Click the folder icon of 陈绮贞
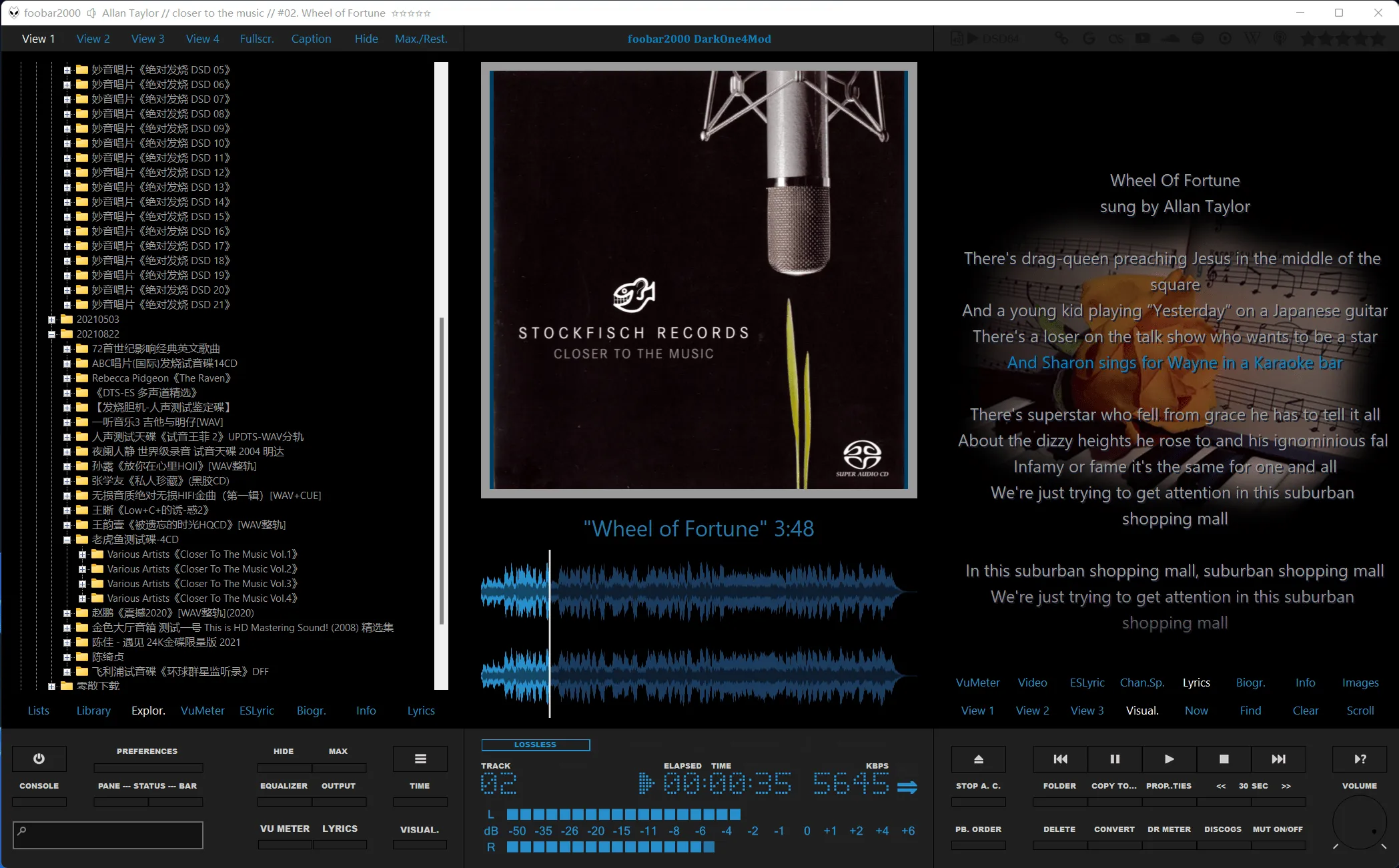 82,657
